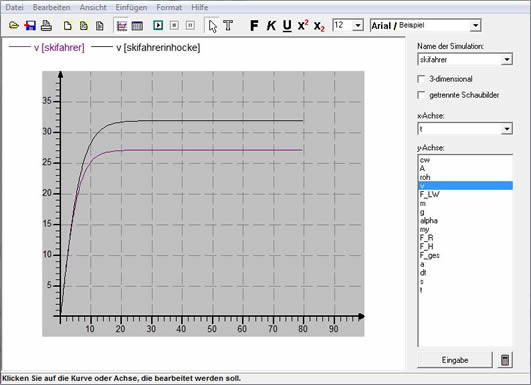Toggle italic K formatting
The image size is (531, 385).
[271, 25]
